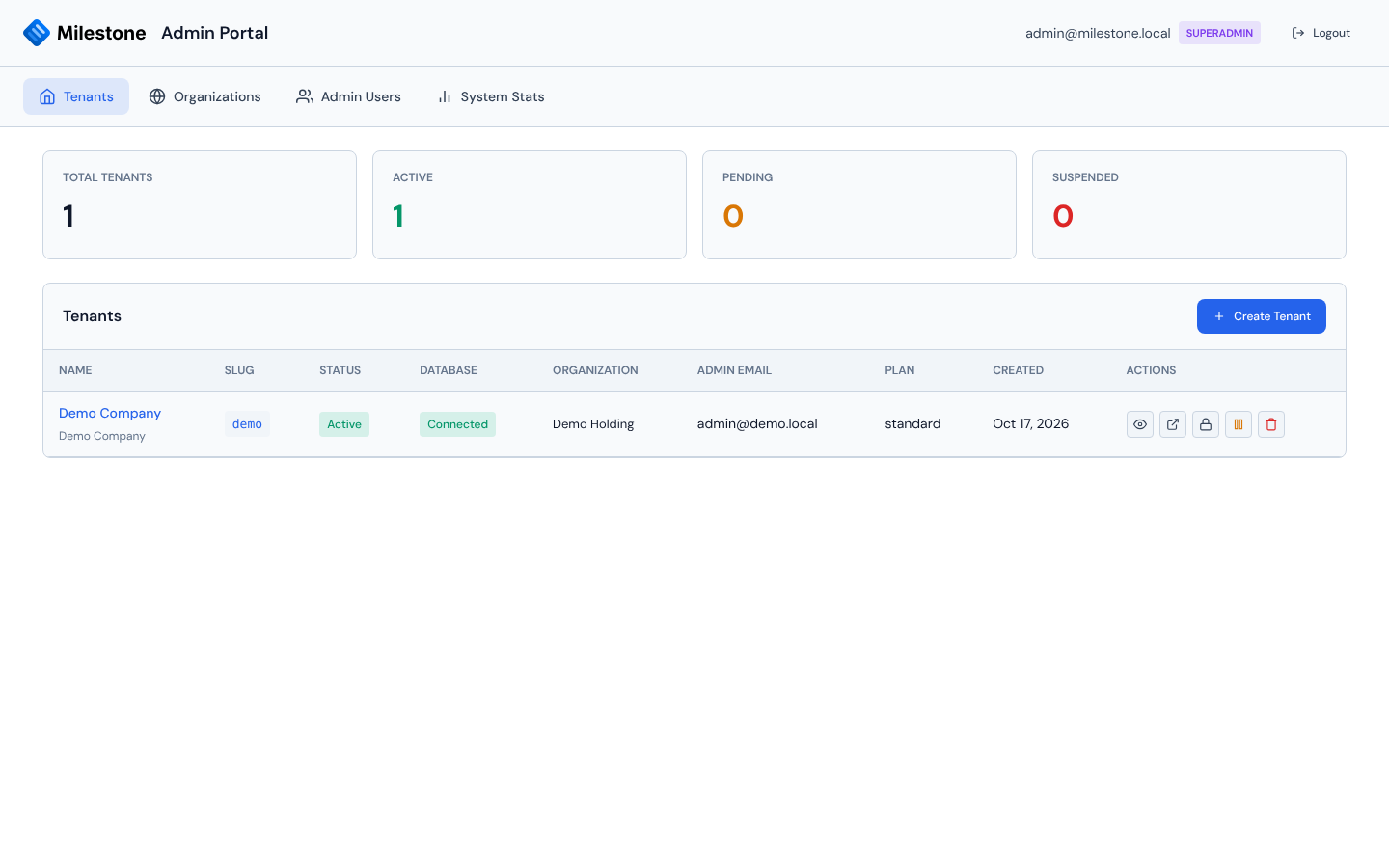This screenshot has width=1389, height=868.
Task: Click the Admin Portal title text
Action: [x=215, y=33]
